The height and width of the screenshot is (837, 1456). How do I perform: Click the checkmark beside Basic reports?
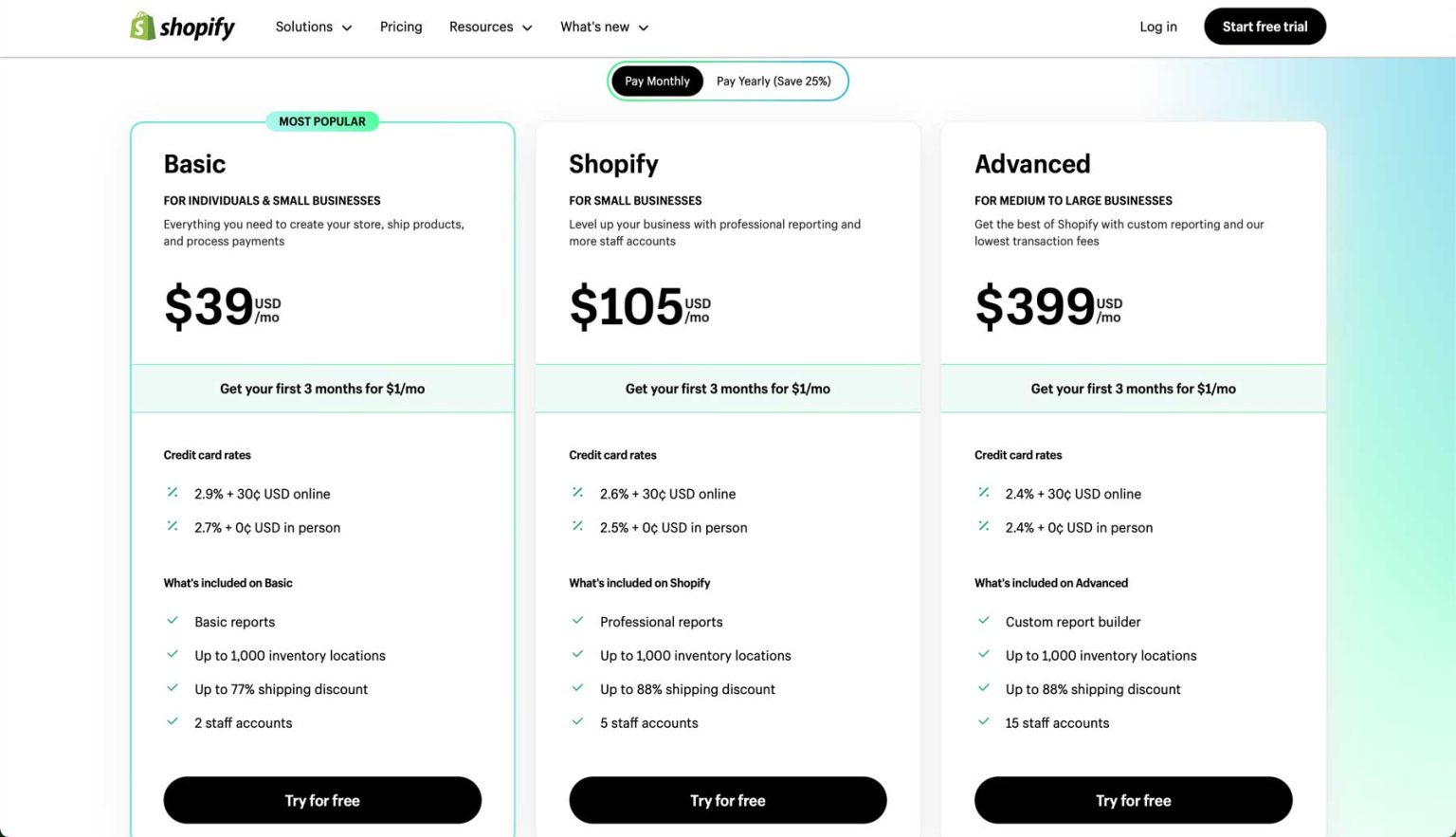(173, 620)
